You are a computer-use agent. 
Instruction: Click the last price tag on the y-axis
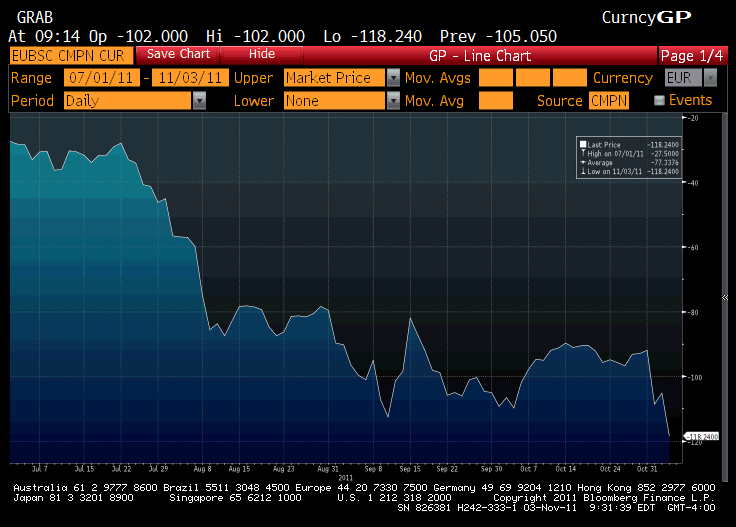[702, 437]
